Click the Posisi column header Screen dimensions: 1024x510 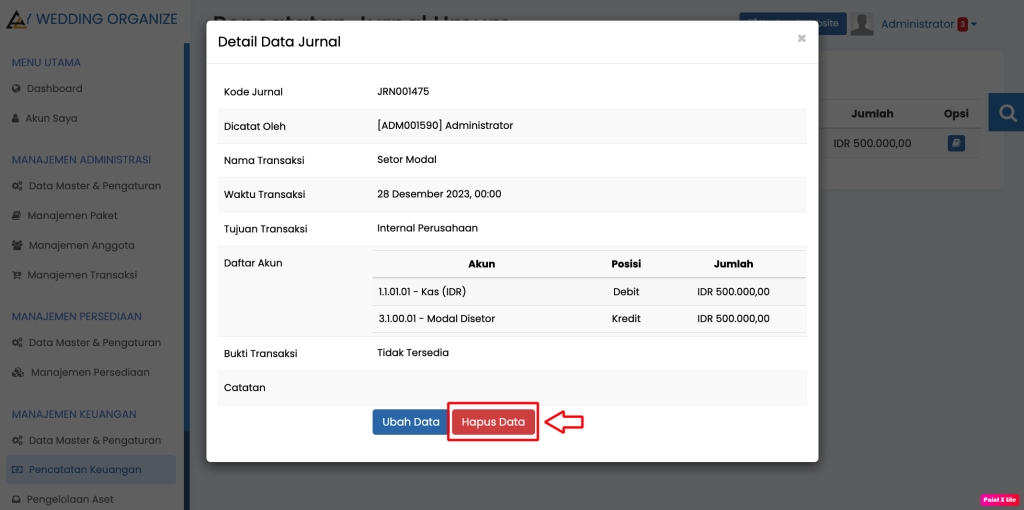(626, 264)
